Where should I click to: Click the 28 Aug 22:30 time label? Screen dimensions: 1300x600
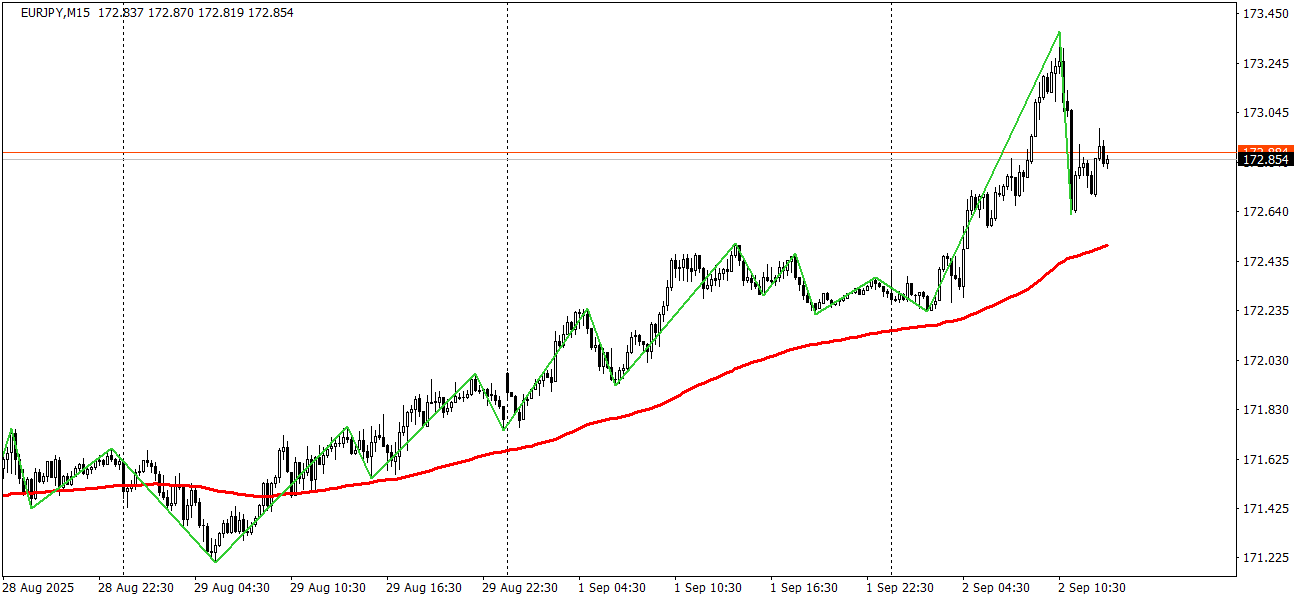tap(137, 587)
